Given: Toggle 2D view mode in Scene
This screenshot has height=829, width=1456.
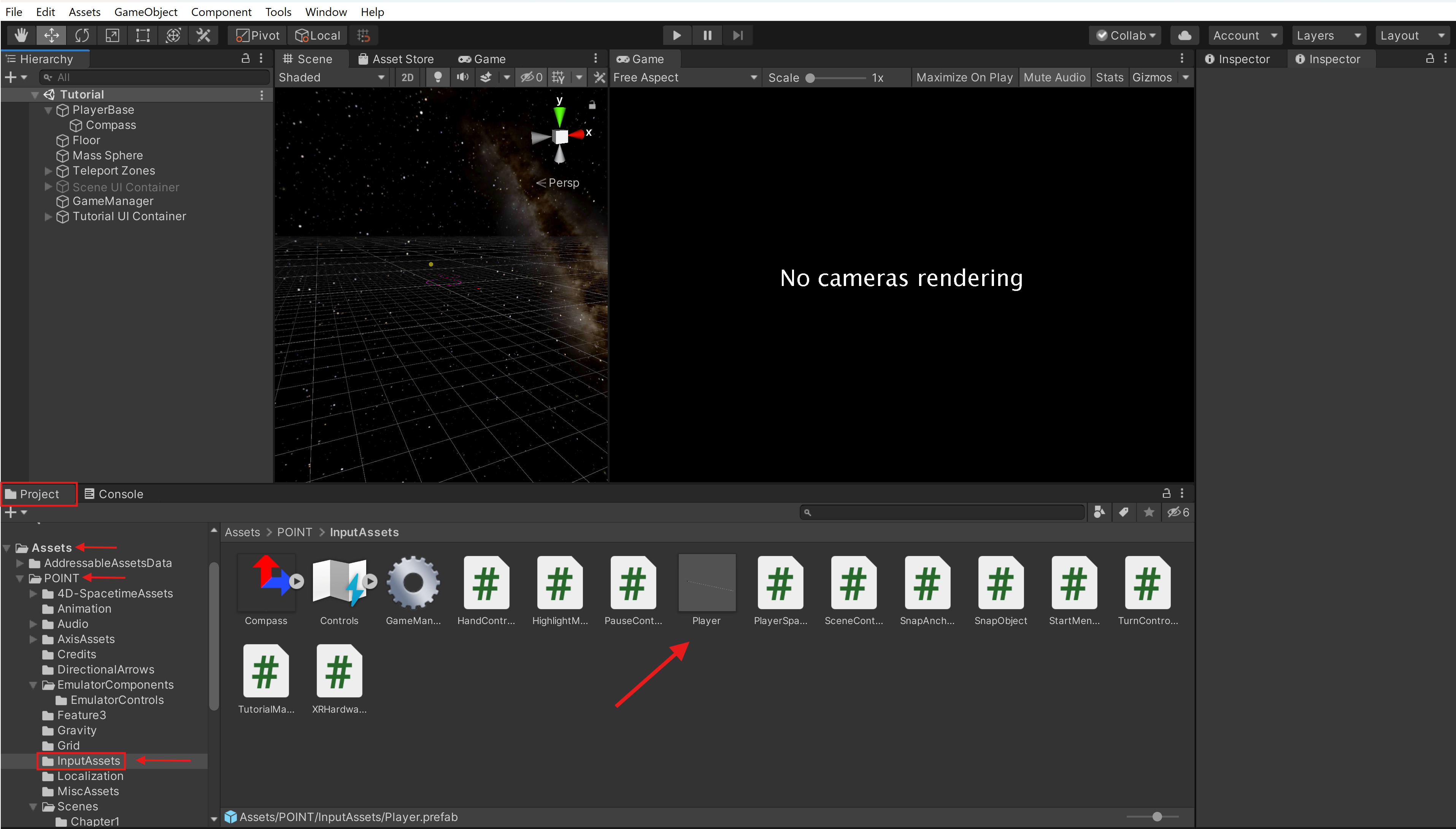Looking at the screenshot, I should (x=407, y=77).
